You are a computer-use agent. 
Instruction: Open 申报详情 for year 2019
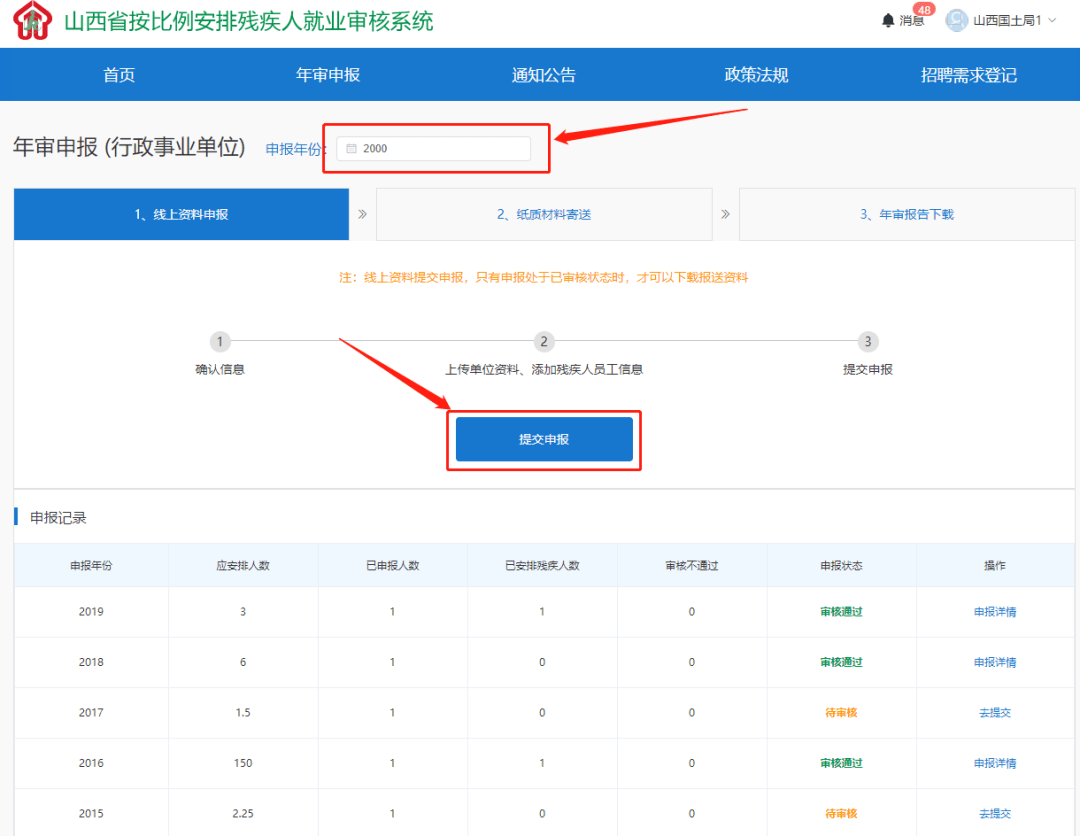point(994,612)
